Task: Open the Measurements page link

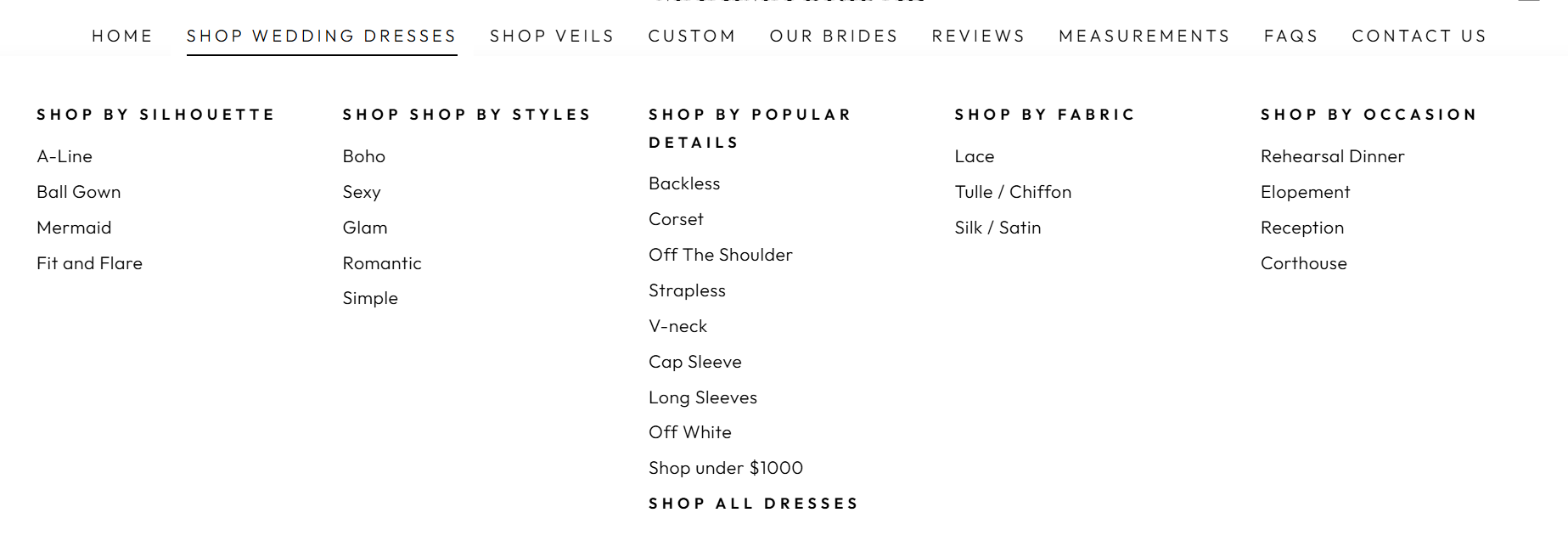Action: pos(1144,36)
